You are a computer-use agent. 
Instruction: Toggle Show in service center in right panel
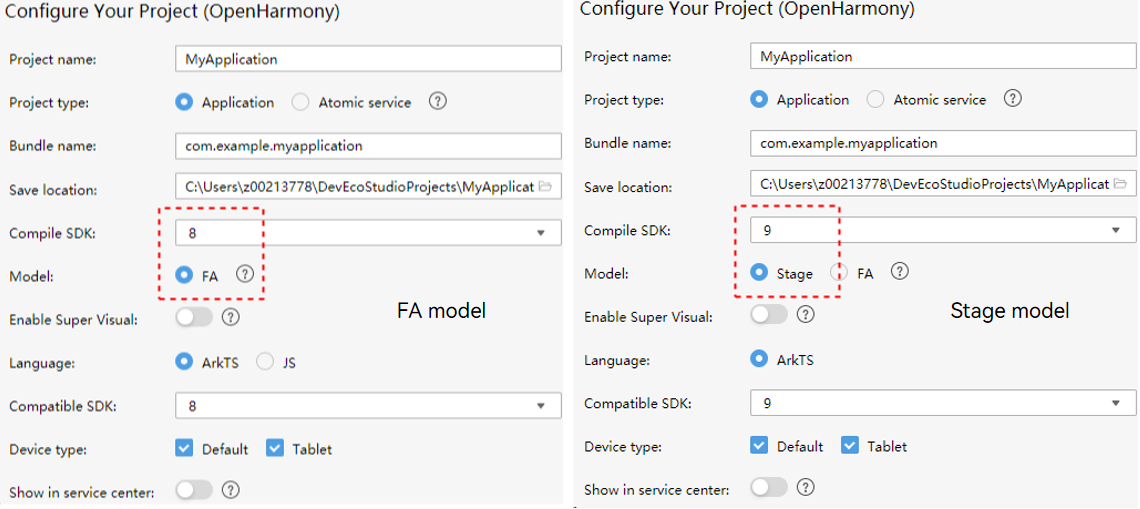point(769,486)
